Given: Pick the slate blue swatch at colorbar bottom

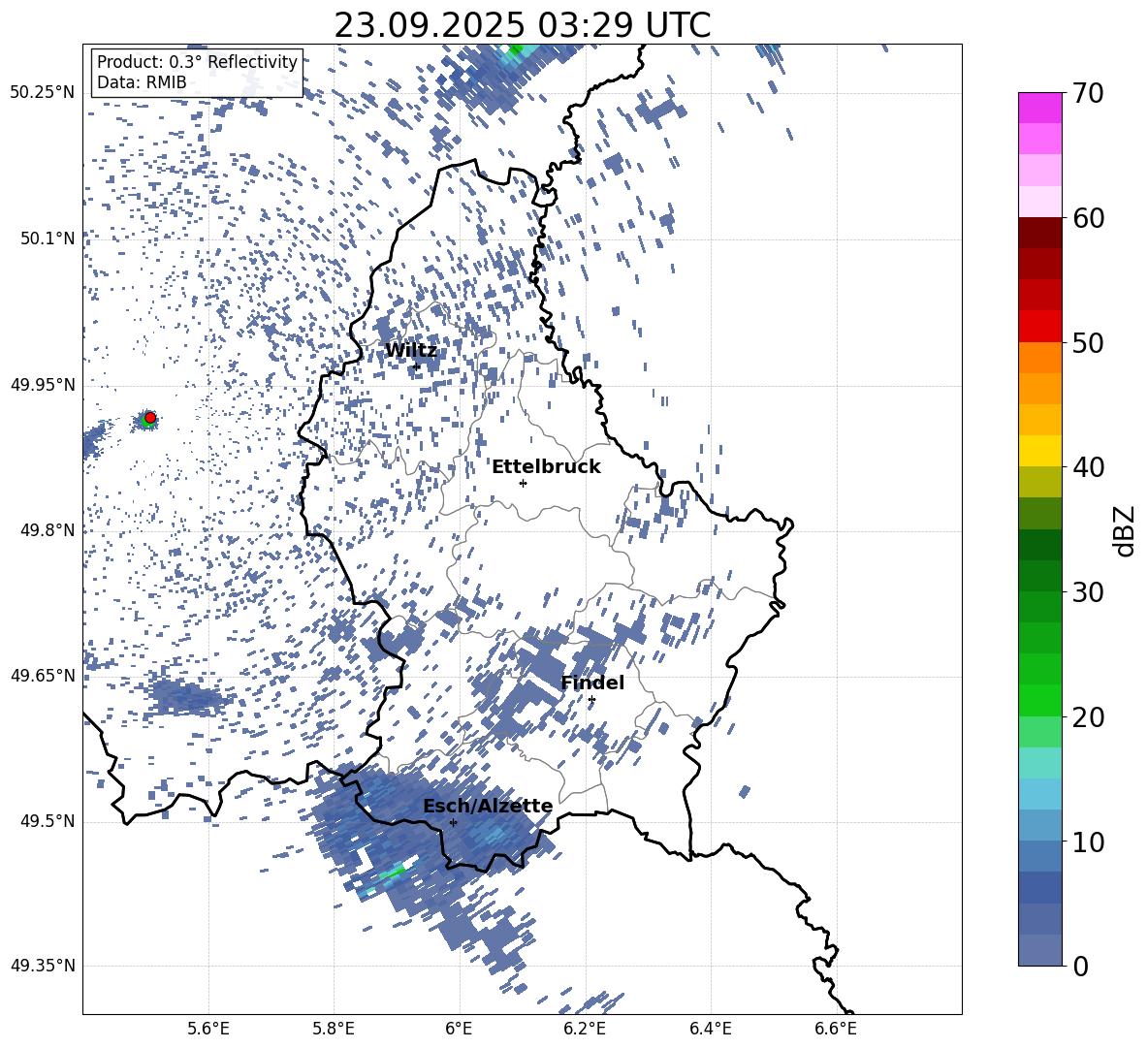Looking at the screenshot, I should pos(1039,950).
